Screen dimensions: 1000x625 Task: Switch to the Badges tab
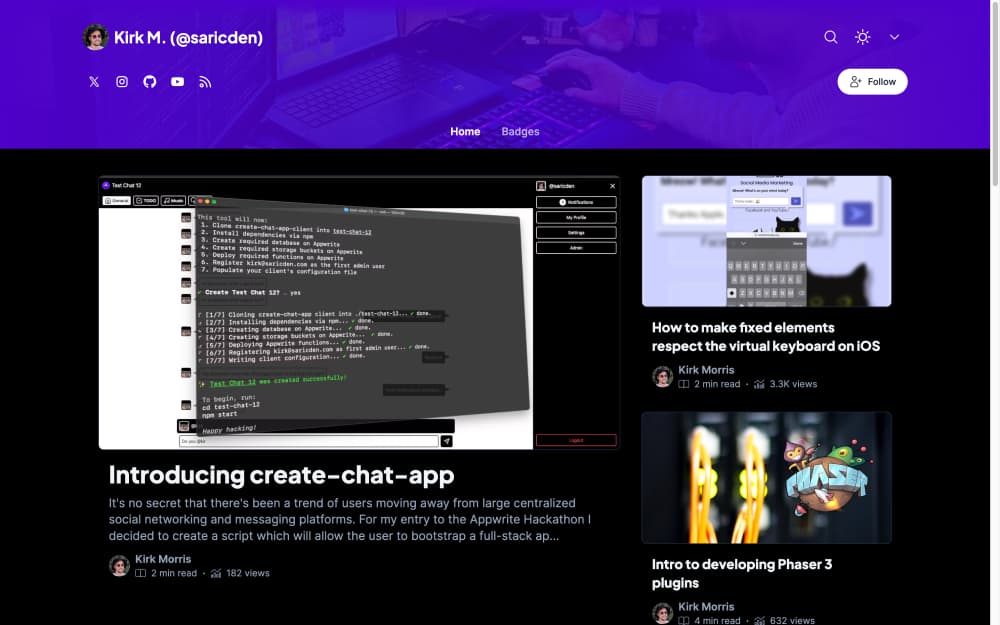click(x=520, y=132)
